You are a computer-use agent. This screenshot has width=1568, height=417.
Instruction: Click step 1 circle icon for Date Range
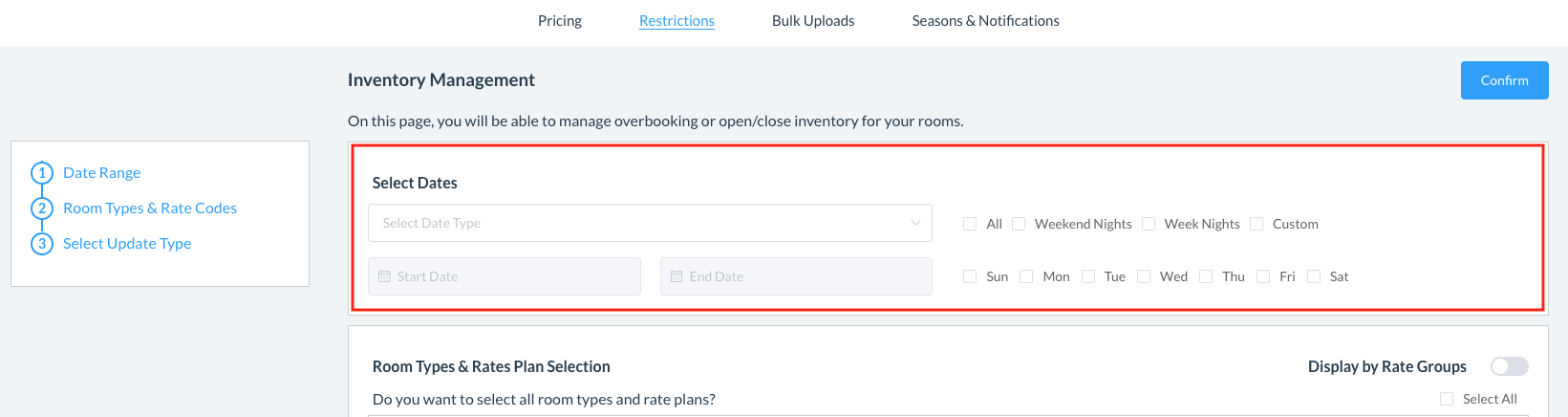42,173
